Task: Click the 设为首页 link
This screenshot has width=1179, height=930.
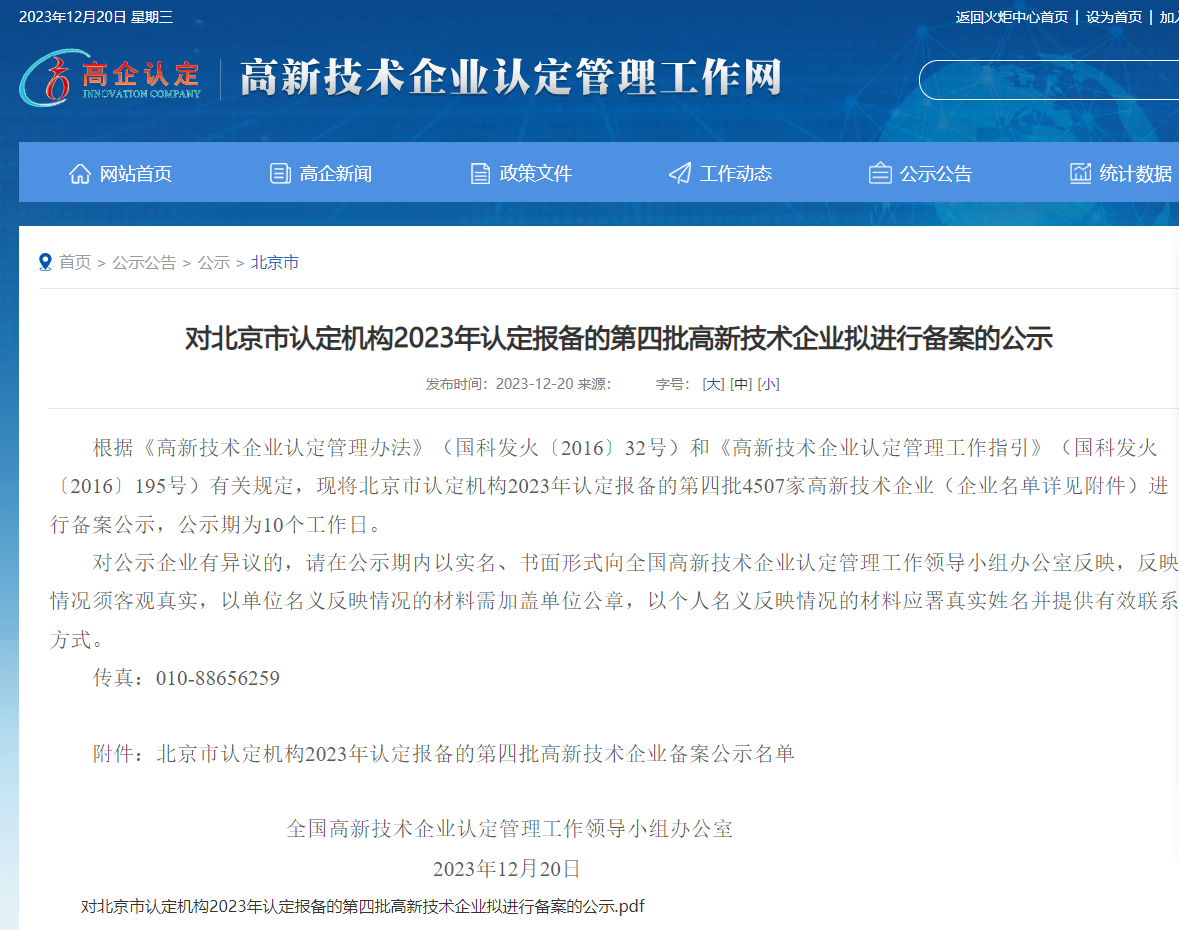Action: click(x=1114, y=17)
